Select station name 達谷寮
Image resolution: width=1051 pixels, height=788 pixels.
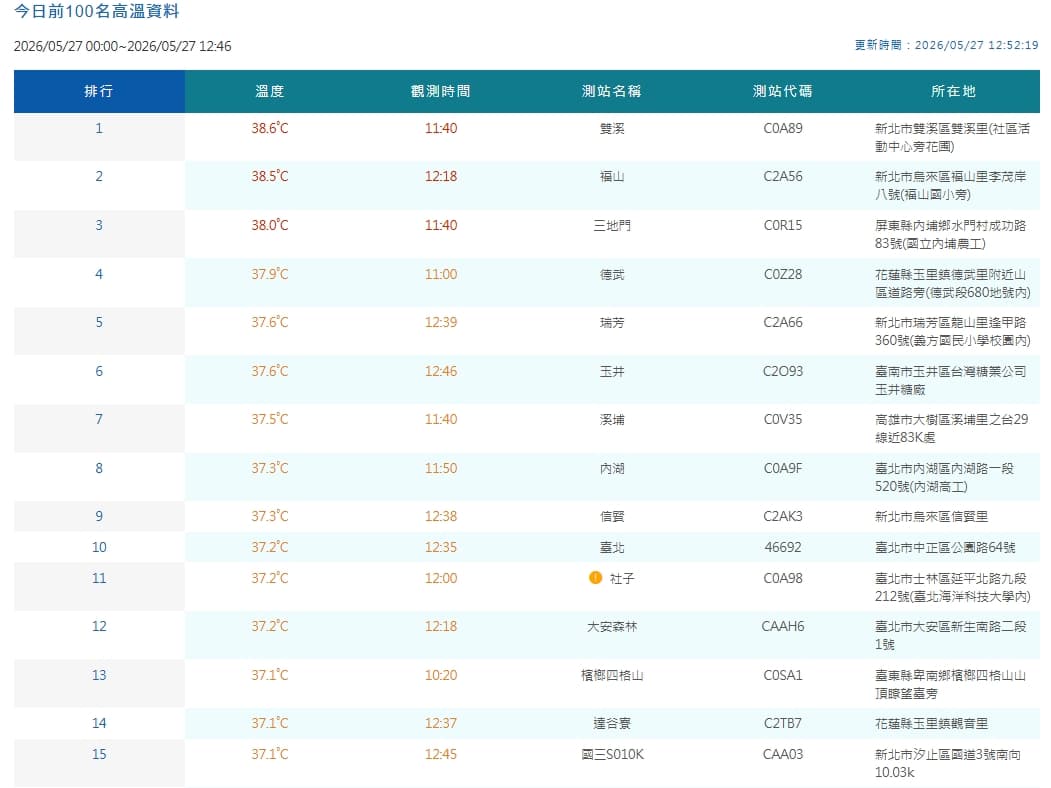click(x=612, y=724)
